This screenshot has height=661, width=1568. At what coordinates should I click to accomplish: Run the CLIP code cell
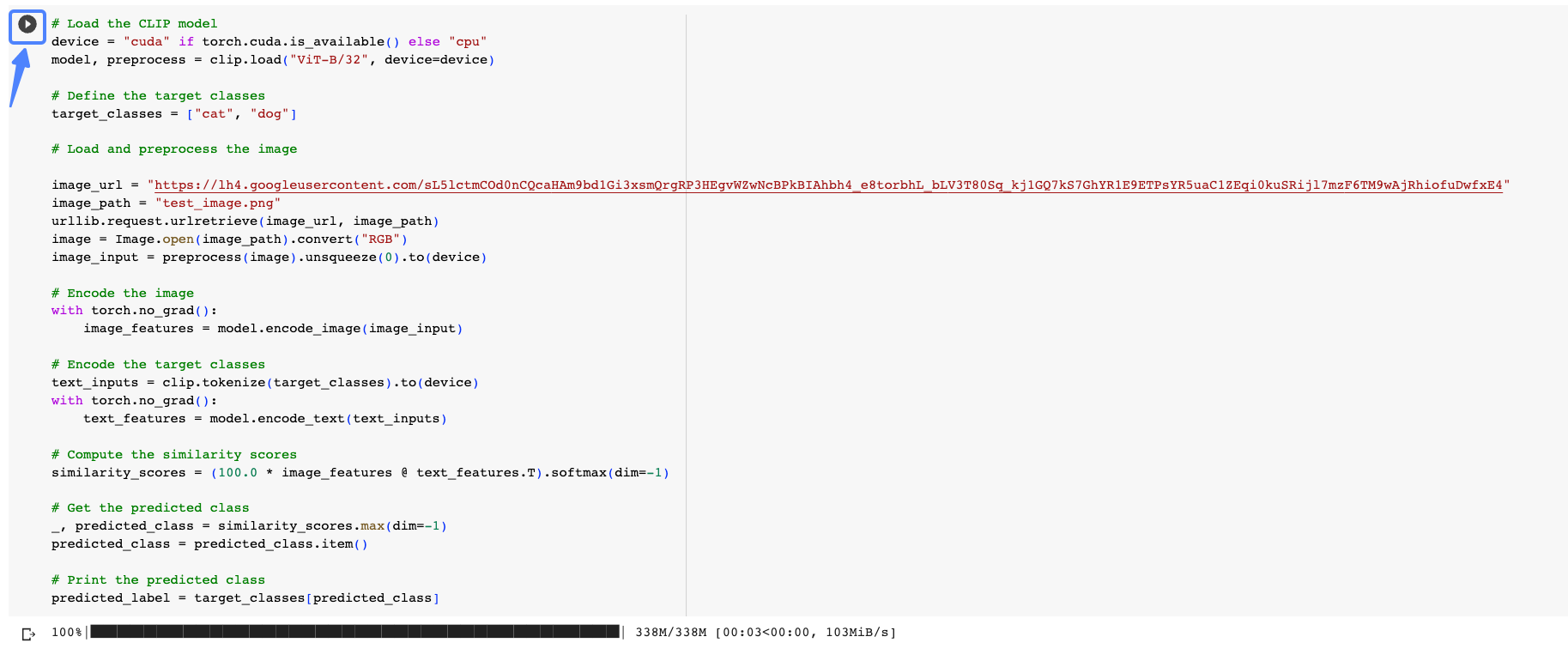(27, 25)
